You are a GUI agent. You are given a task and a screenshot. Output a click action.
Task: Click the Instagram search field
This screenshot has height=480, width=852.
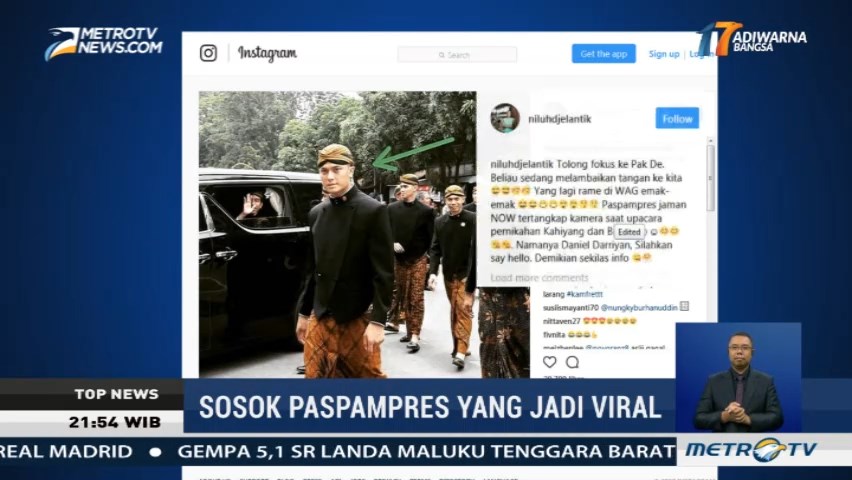click(x=457, y=54)
